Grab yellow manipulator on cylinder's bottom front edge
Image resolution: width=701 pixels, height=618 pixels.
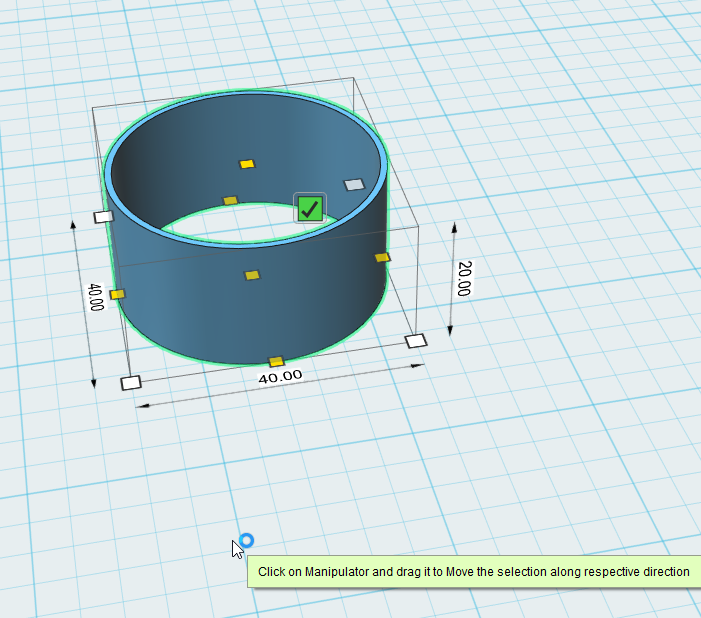(276, 361)
